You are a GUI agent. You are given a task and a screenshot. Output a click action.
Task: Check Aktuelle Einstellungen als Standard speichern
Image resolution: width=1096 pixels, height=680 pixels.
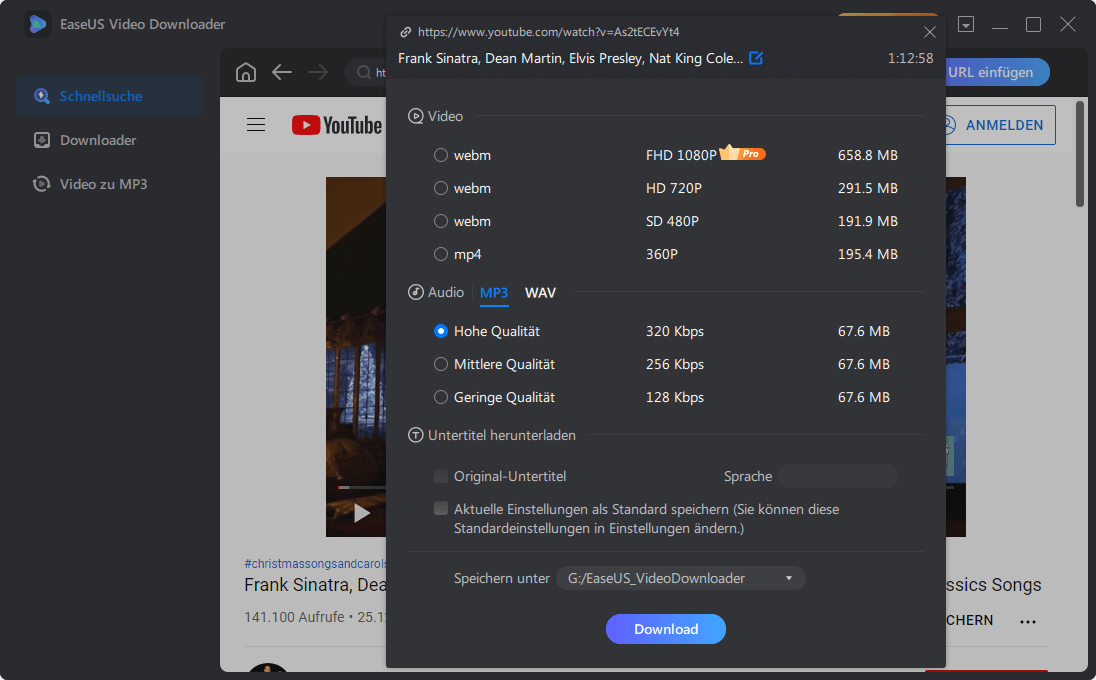click(x=440, y=508)
